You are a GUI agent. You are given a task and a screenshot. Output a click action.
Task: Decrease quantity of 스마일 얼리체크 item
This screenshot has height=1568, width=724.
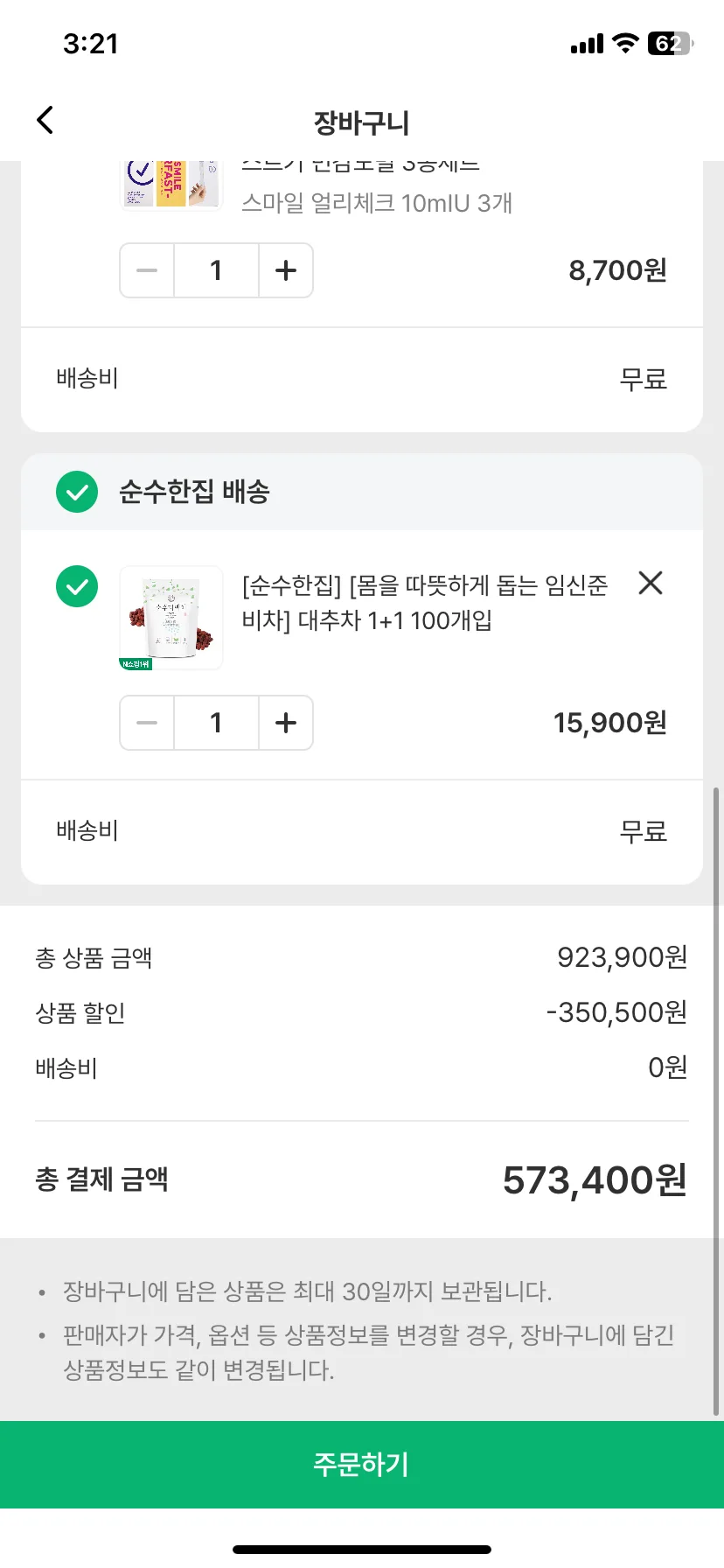147,270
